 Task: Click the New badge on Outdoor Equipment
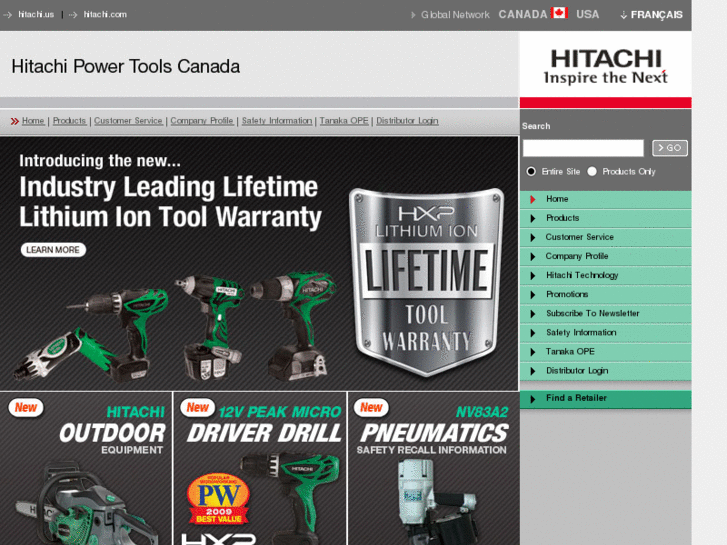26,408
